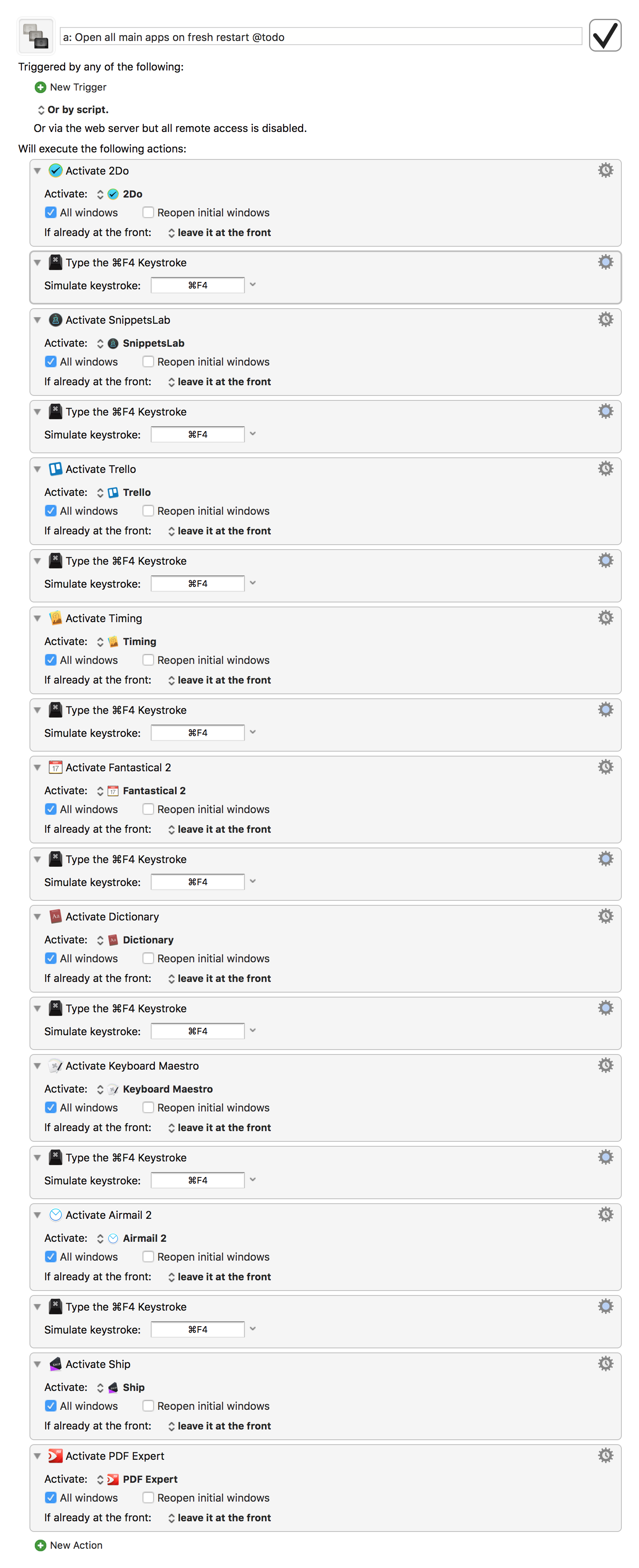Open the keystroke dropdown arrow below Activate 2Do
Image resolution: width=639 pixels, height=1568 pixels.
pyautogui.click(x=253, y=285)
